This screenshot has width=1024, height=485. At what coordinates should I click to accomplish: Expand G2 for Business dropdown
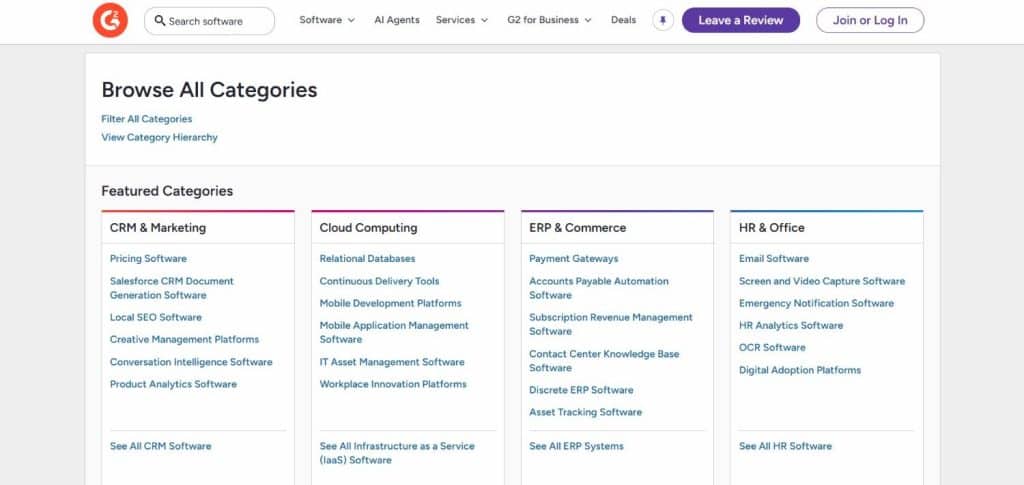[x=549, y=20]
